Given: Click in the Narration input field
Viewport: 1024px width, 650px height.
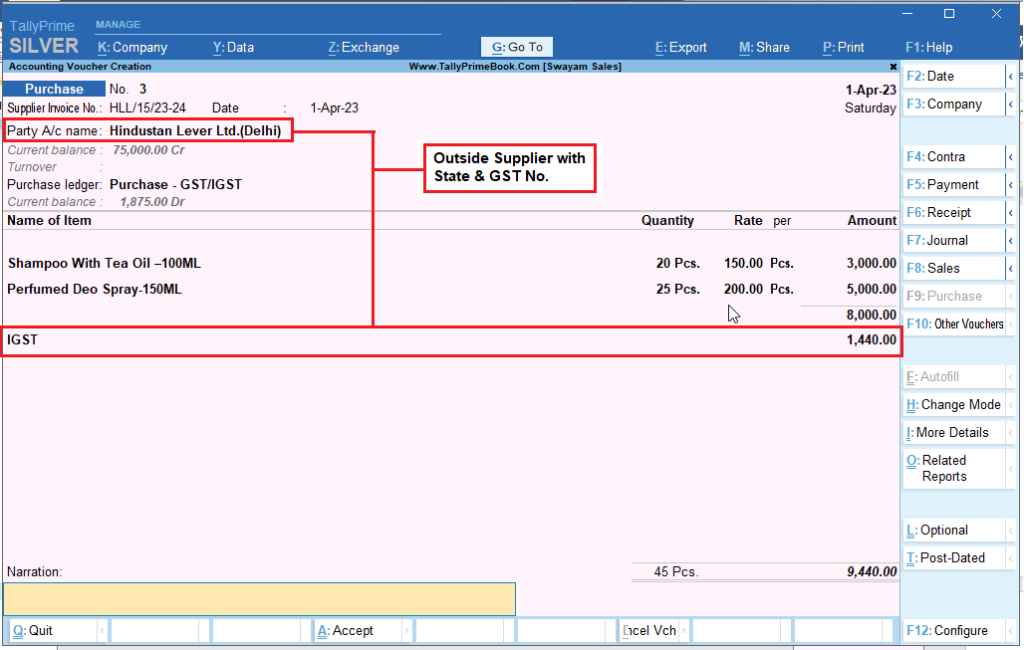Looking at the screenshot, I should click(x=259, y=599).
